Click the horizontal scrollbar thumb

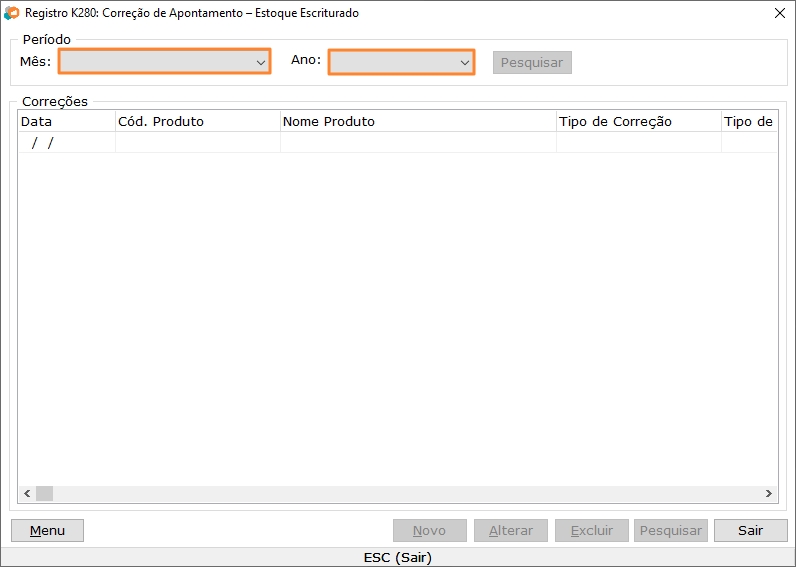pos(44,494)
